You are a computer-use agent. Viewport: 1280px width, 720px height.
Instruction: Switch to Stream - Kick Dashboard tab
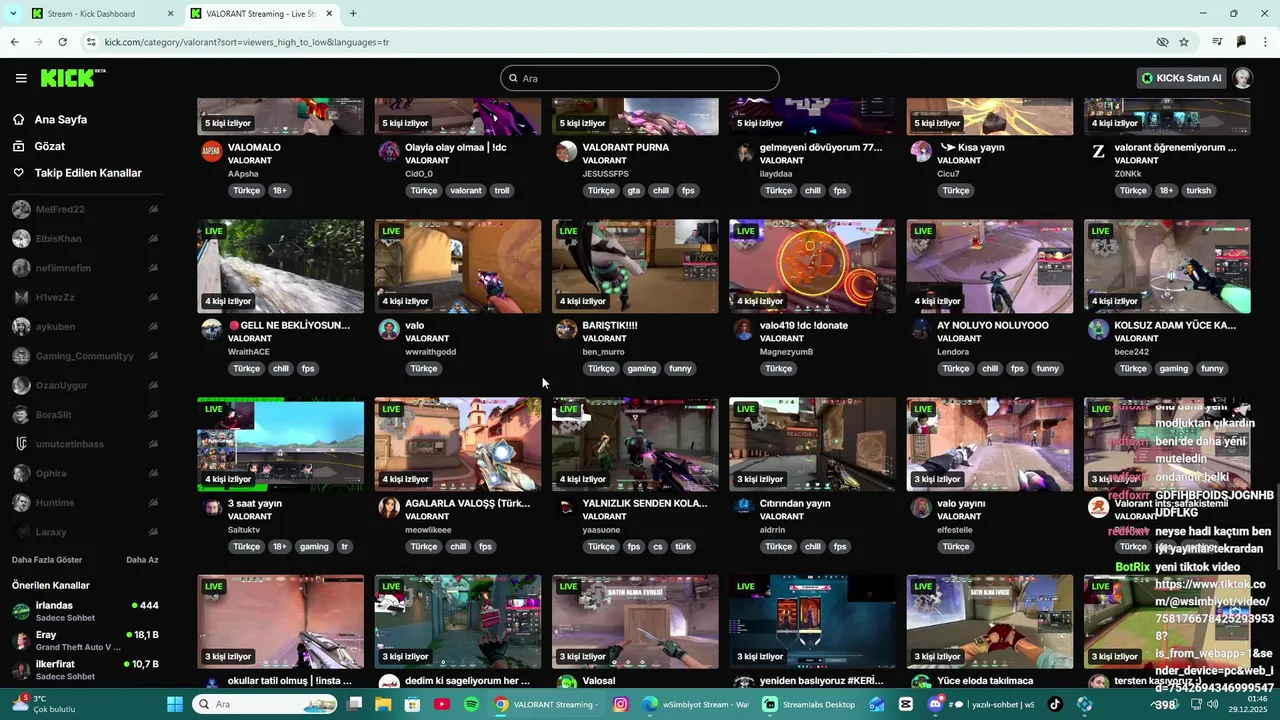(x=91, y=14)
